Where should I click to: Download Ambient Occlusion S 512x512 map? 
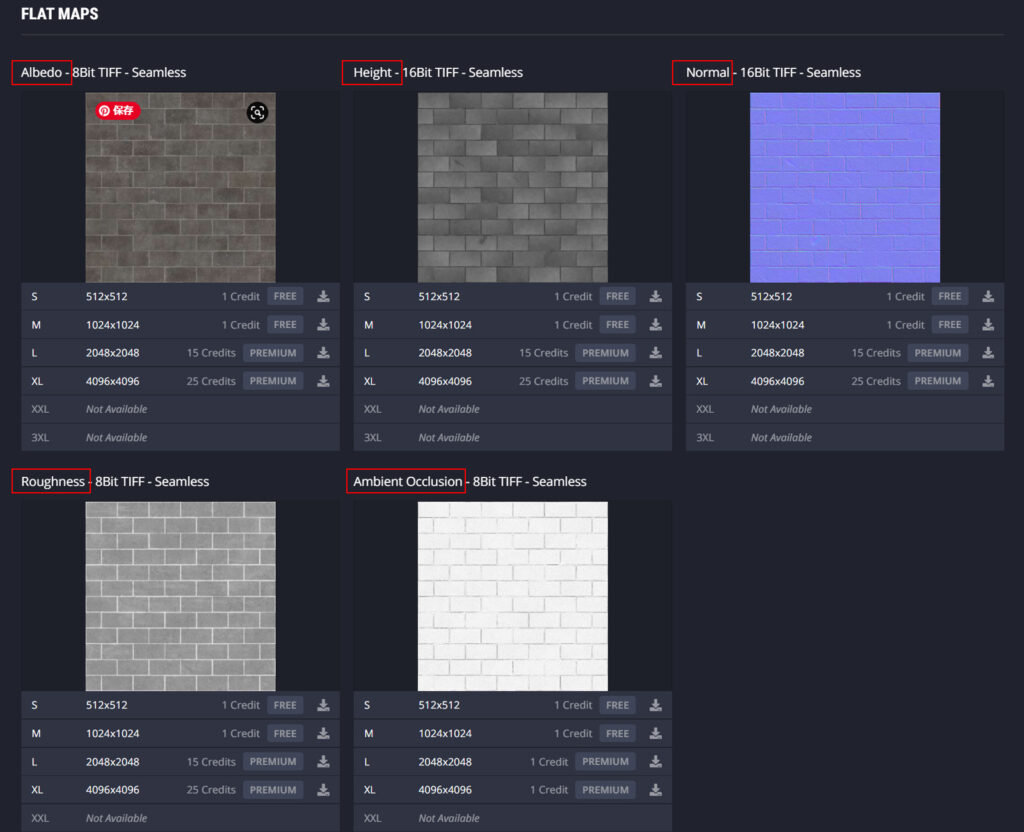tap(656, 705)
